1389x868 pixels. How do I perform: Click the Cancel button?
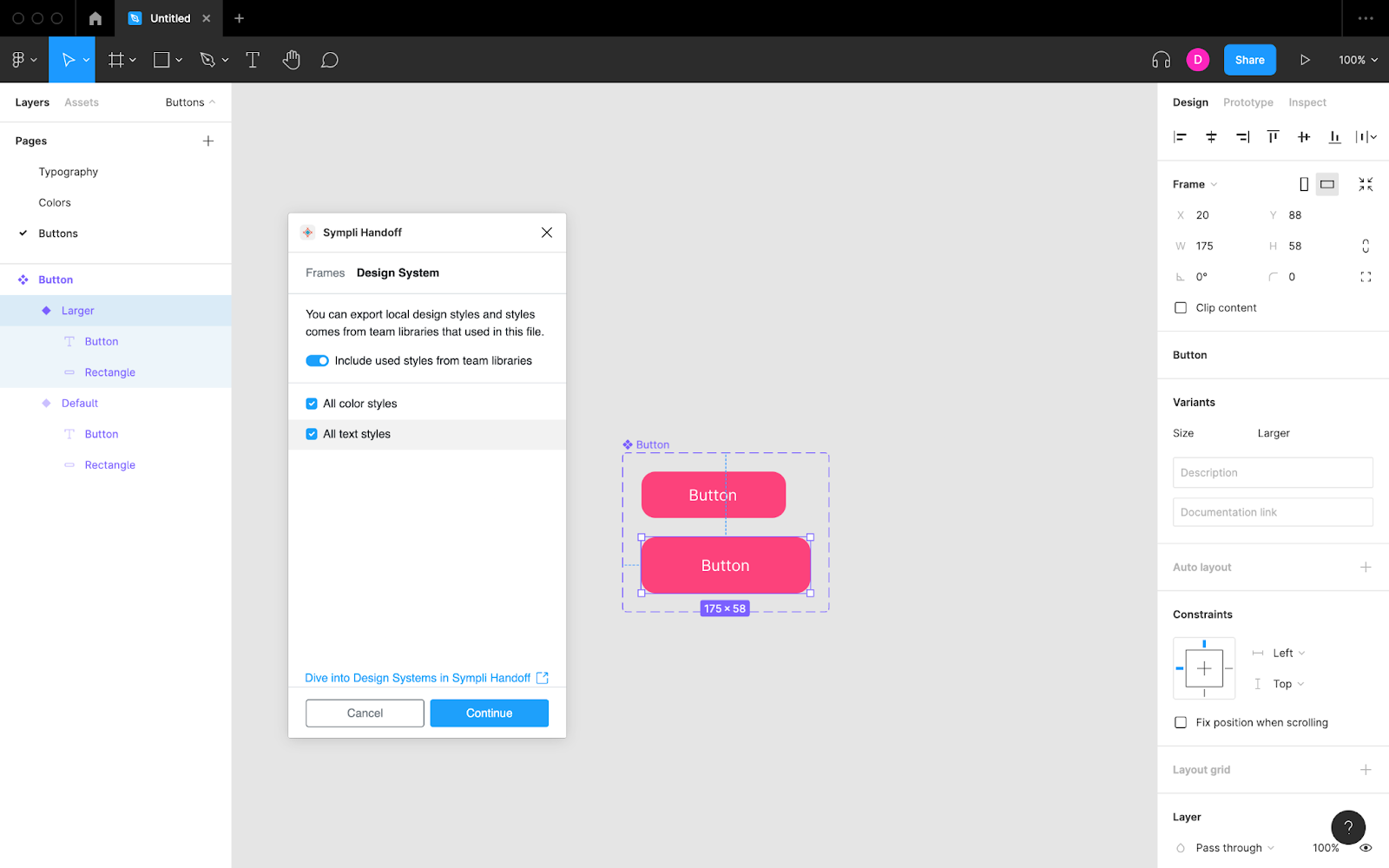coord(365,713)
